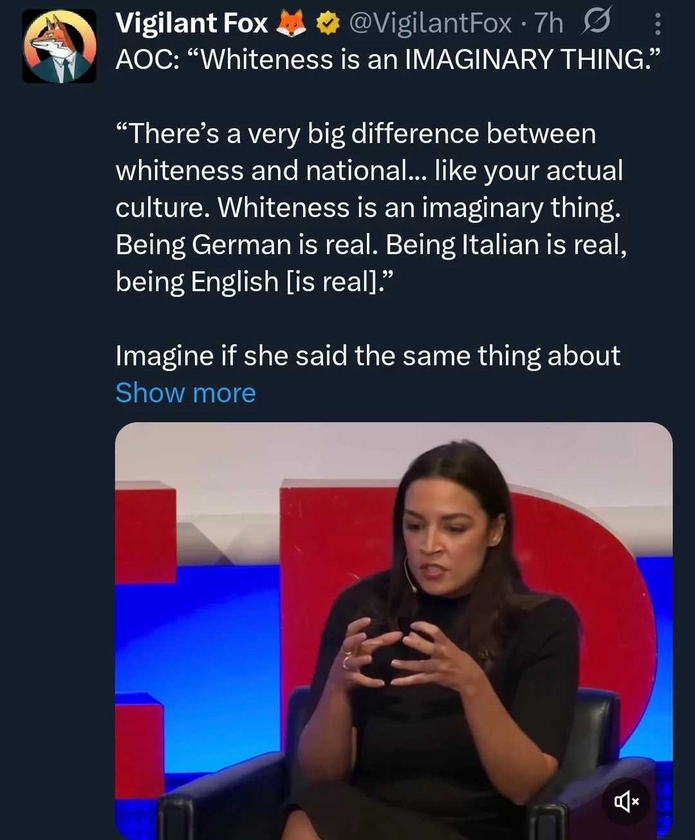The height and width of the screenshot is (840, 695).
Task: Click the sentence "Being German is real"
Action: (246, 244)
